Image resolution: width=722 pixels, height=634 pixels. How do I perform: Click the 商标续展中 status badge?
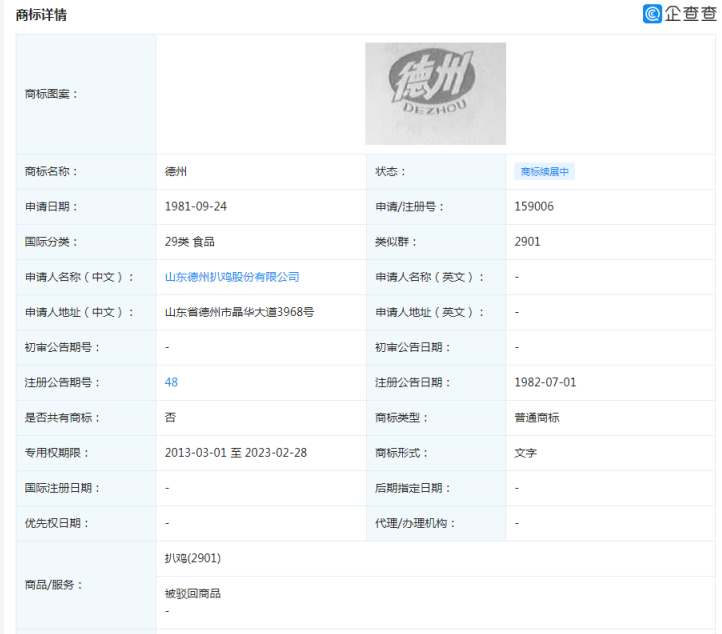click(x=544, y=172)
